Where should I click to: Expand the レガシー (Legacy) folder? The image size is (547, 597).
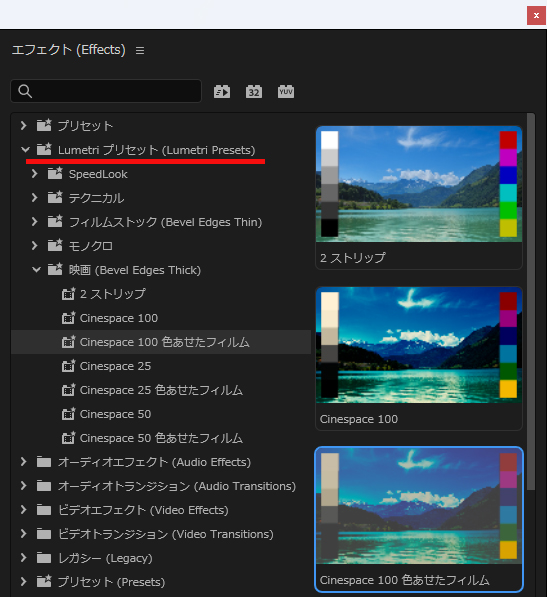[24, 557]
